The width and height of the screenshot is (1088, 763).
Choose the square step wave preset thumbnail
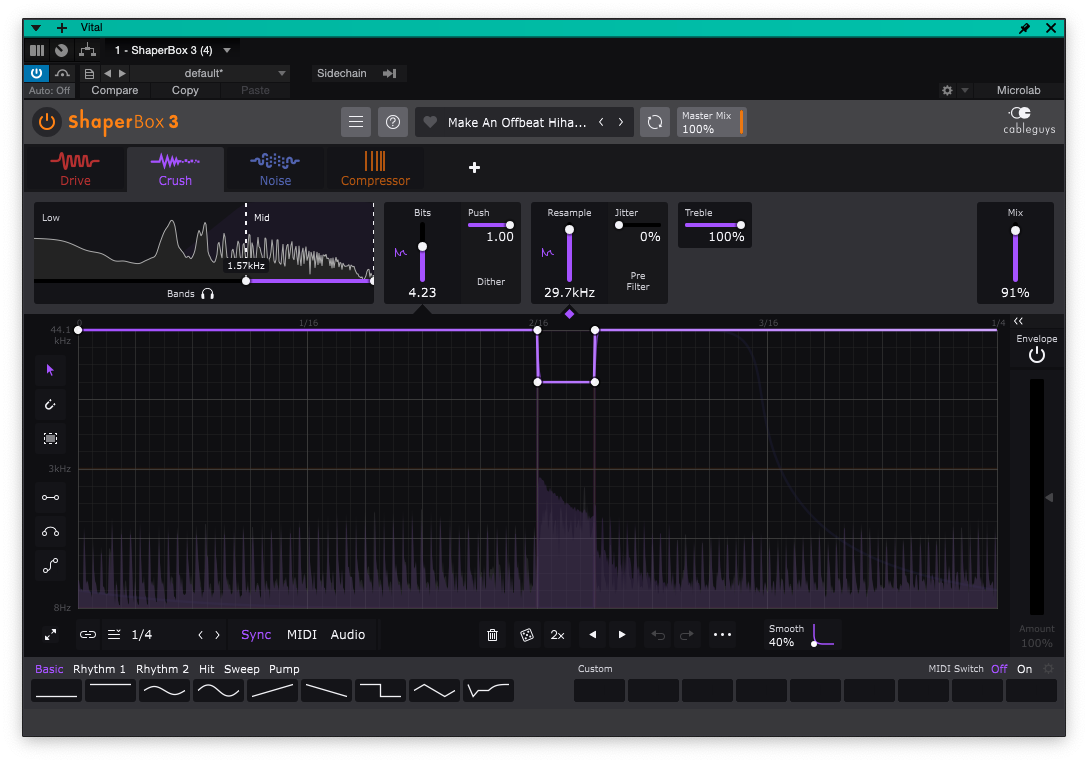coord(380,691)
